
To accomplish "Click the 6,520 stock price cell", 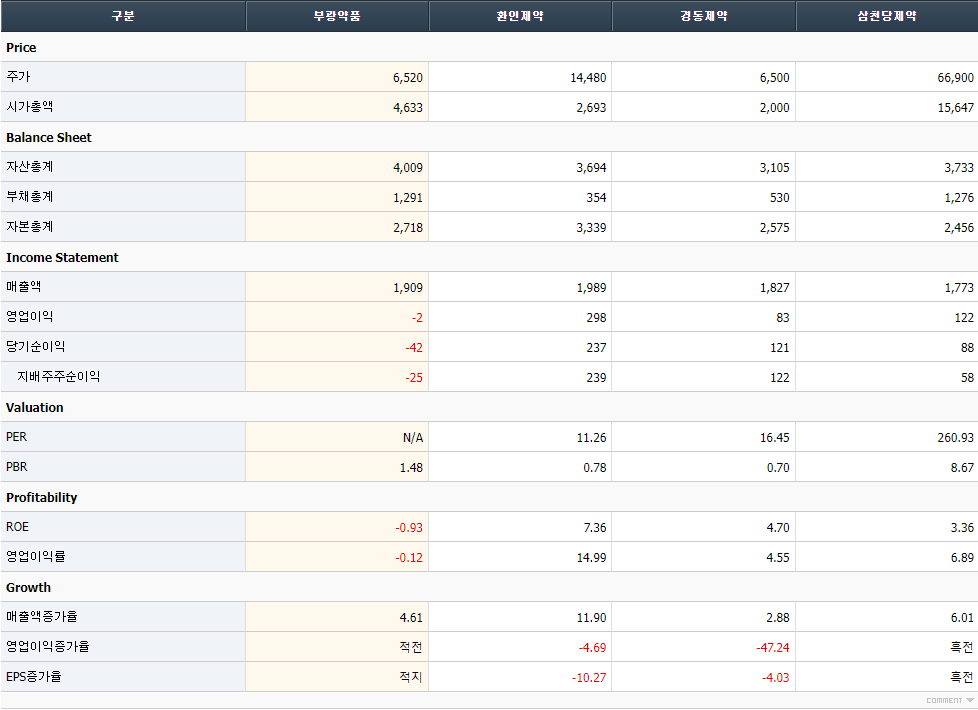I will click(337, 77).
